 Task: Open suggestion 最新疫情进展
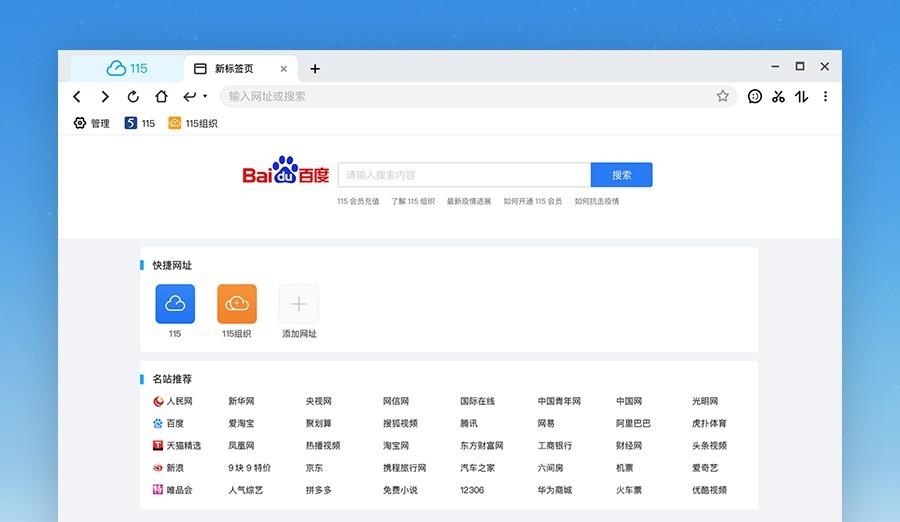[469, 201]
